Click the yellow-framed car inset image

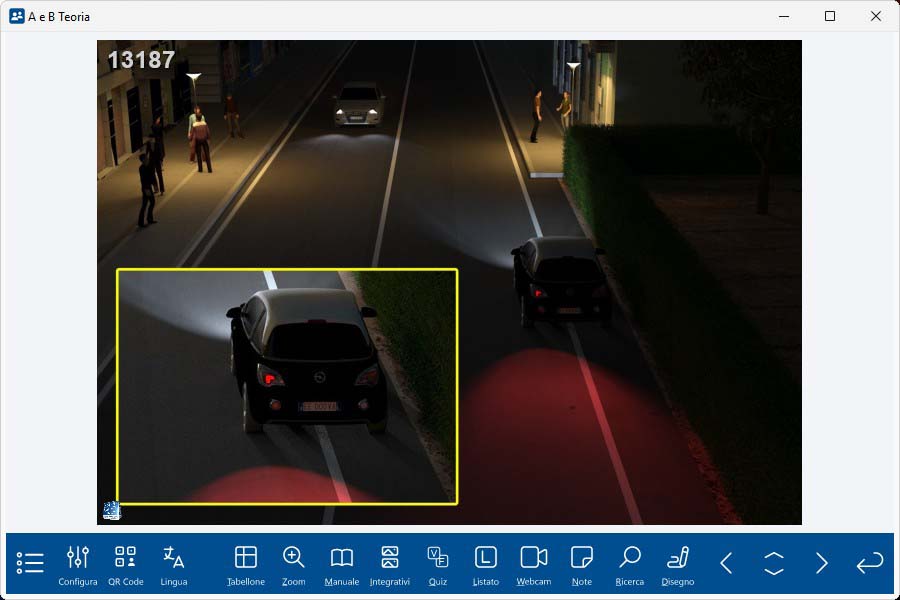pyautogui.click(x=287, y=386)
